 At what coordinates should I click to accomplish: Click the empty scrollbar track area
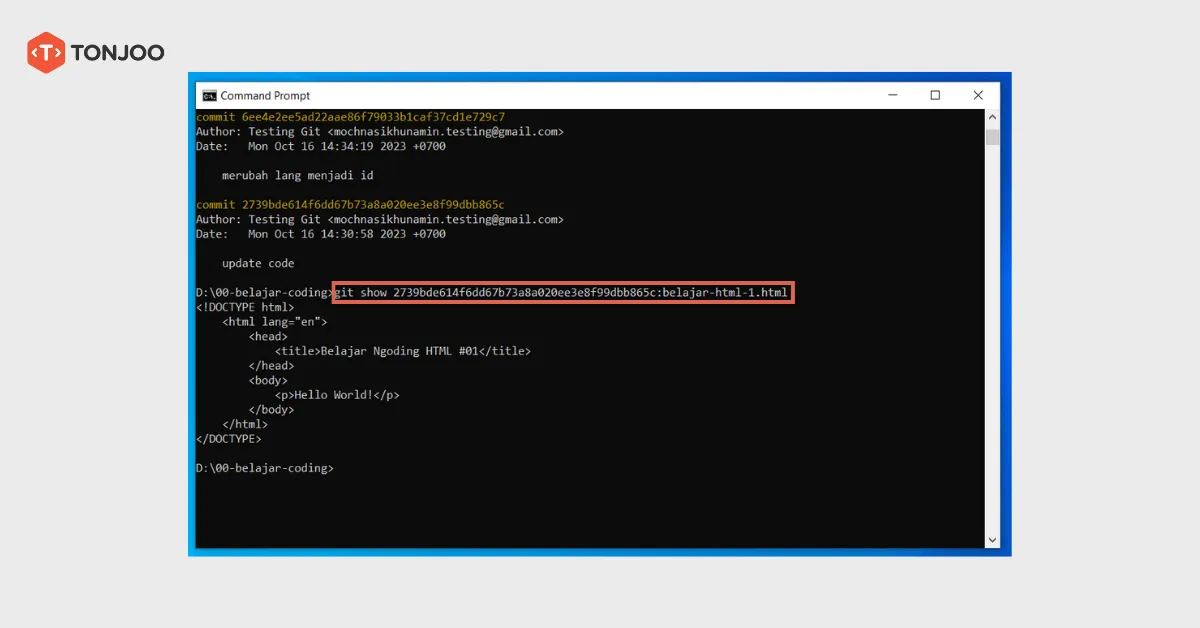click(x=992, y=340)
